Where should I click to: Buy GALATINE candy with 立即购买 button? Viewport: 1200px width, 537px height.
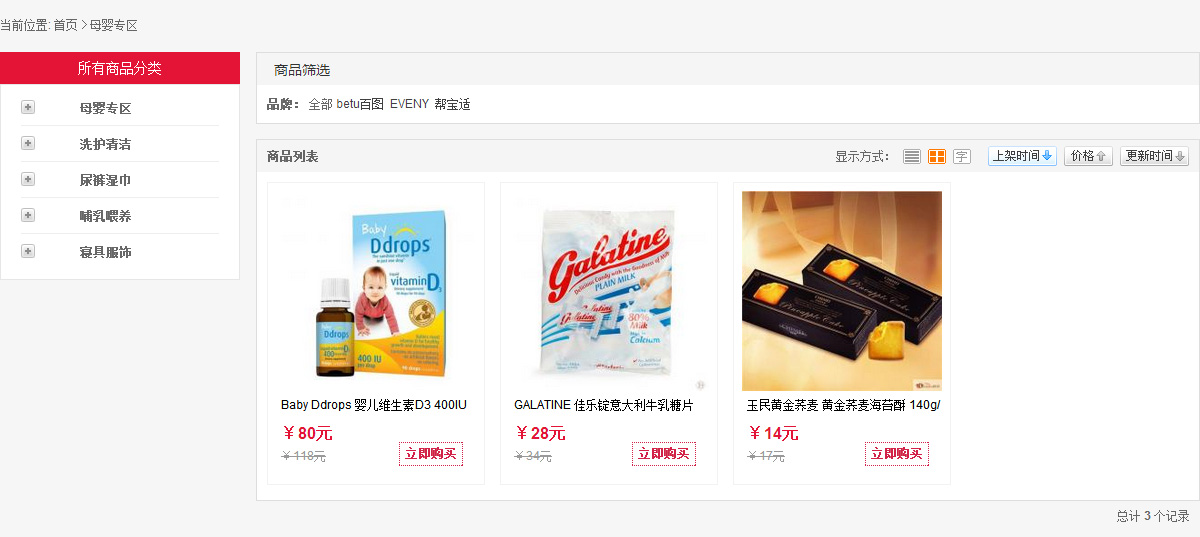pyautogui.click(x=664, y=454)
